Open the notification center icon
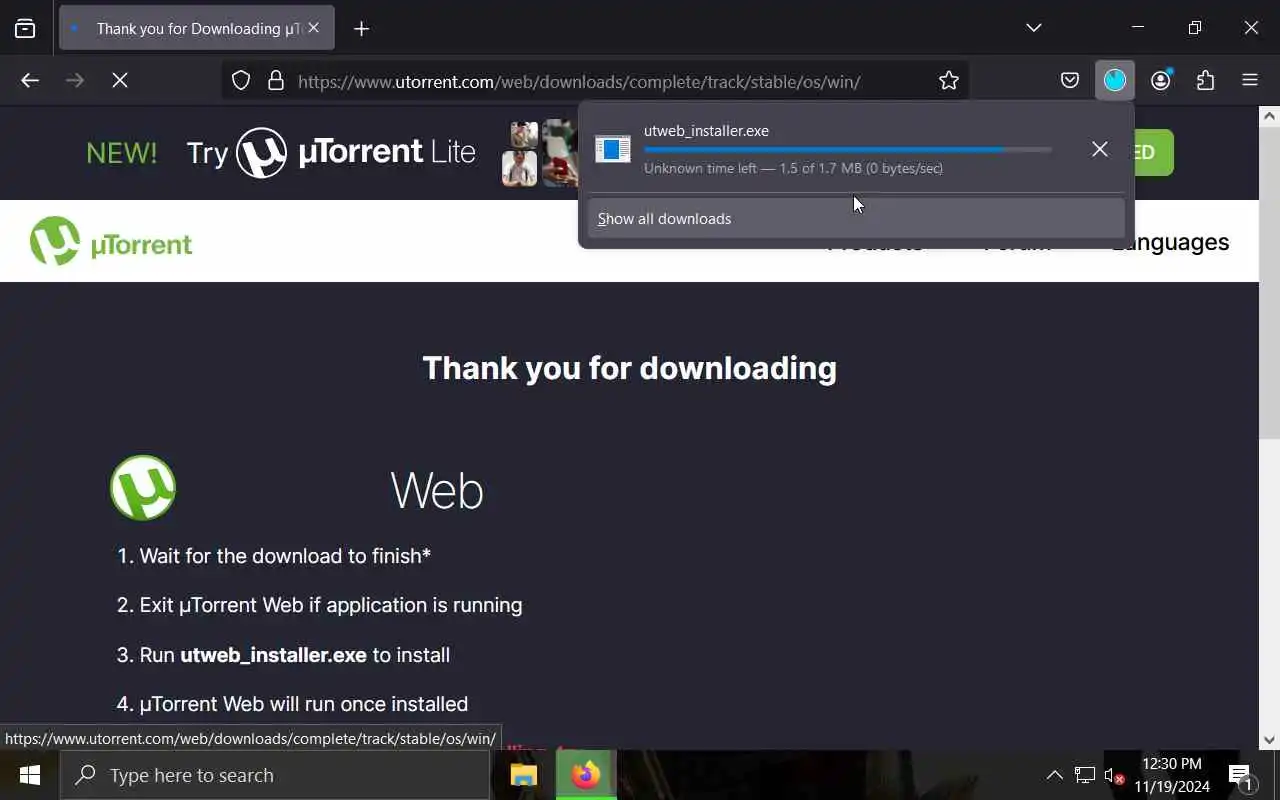The width and height of the screenshot is (1280, 800). [1241, 775]
